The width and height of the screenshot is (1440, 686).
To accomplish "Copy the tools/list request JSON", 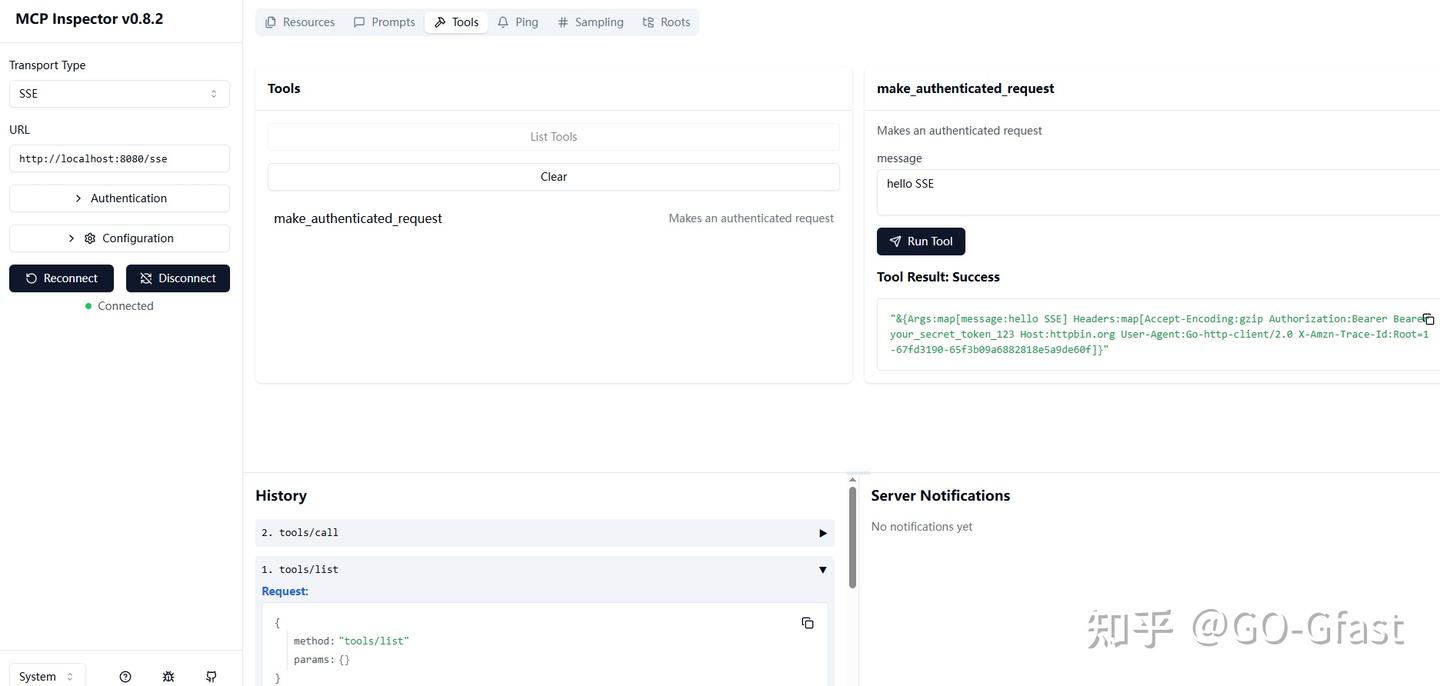I will point(807,623).
